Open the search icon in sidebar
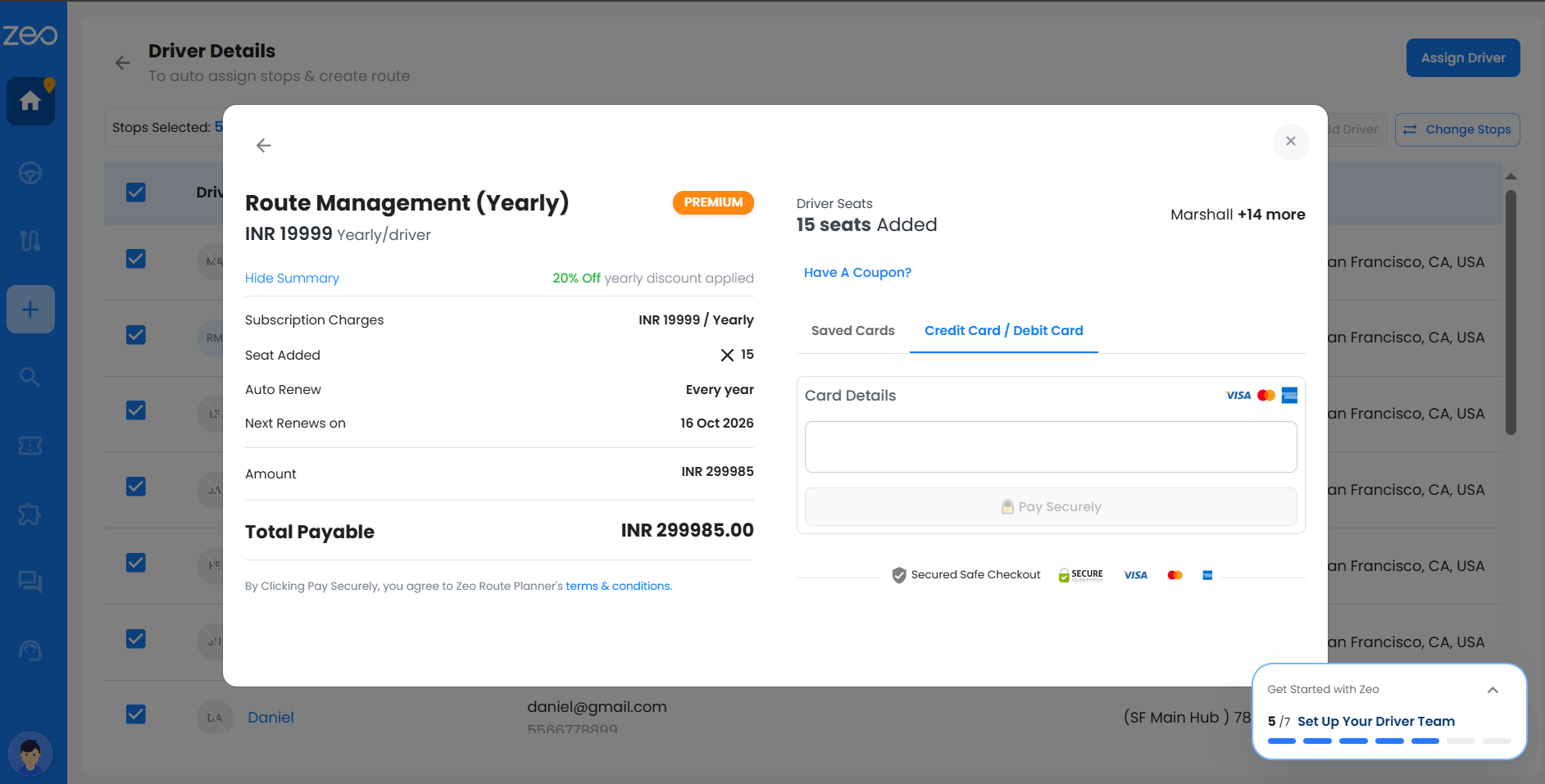 point(30,377)
